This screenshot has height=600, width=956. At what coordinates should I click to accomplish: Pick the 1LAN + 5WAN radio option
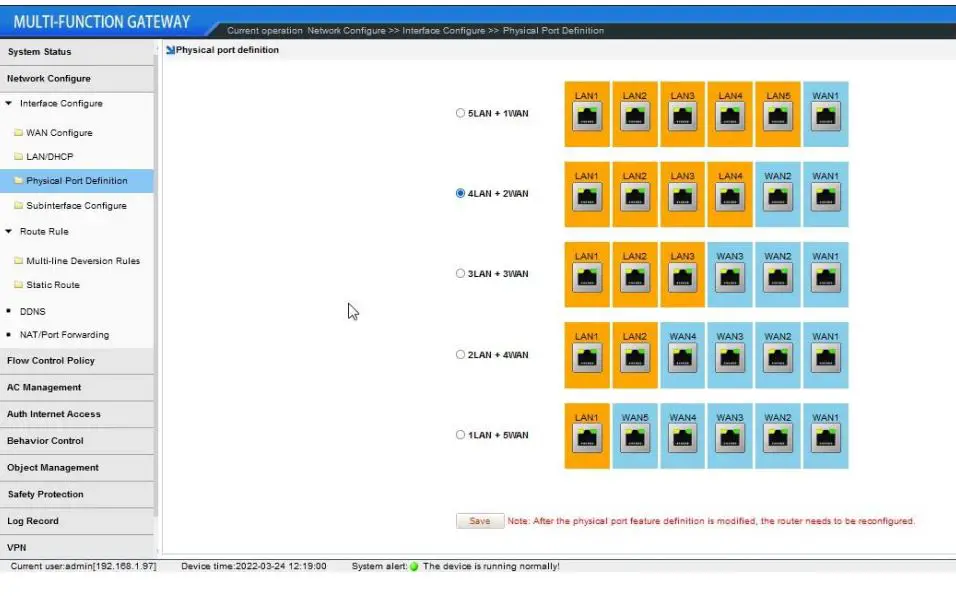pyautogui.click(x=460, y=435)
